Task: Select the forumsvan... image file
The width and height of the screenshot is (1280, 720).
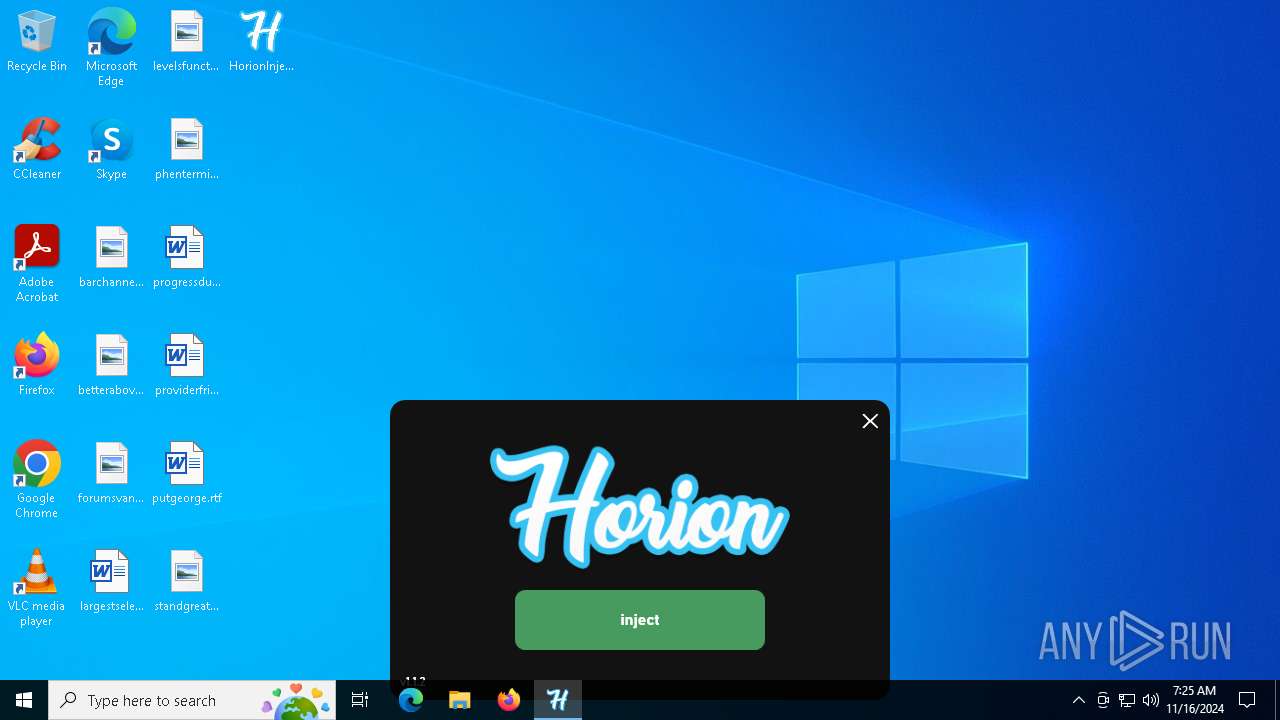Action: pyautogui.click(x=111, y=474)
